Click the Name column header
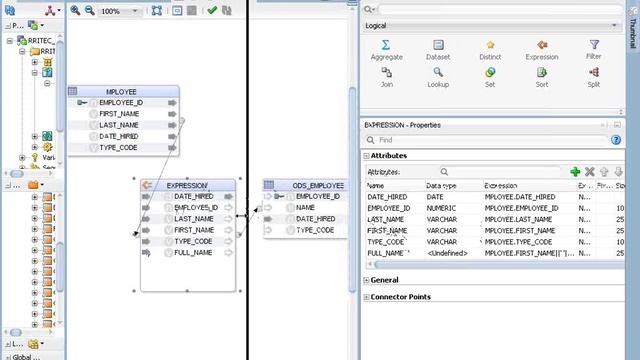The width and height of the screenshot is (640, 360). pos(375,186)
